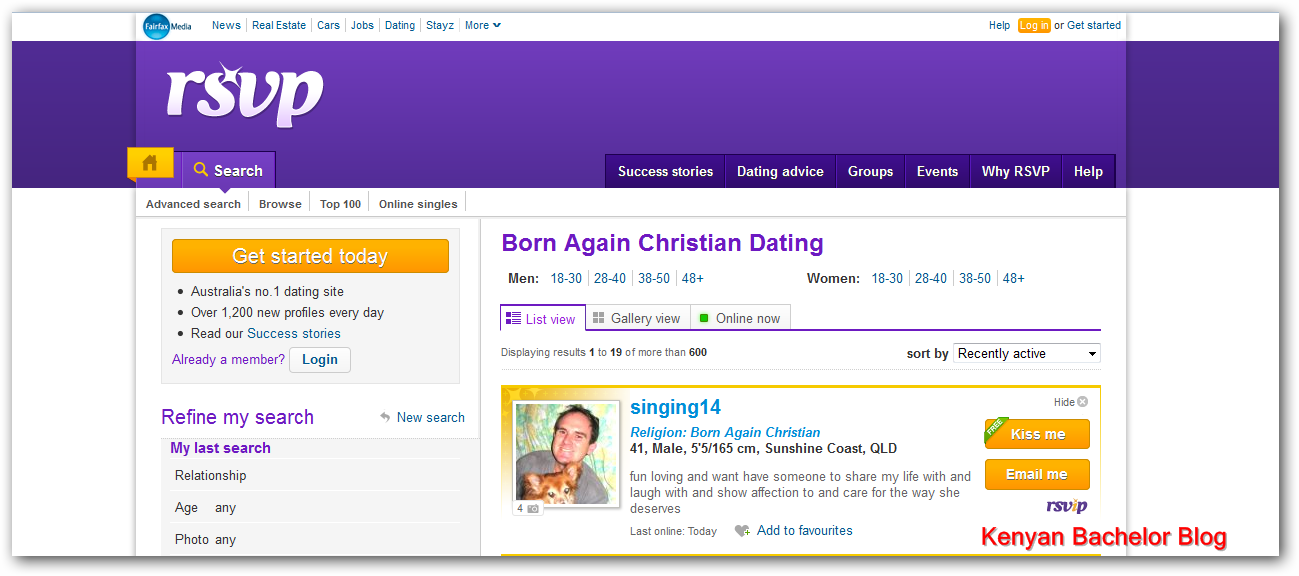Screen dimensions: 1299x576
Task: Open Success stories menu item
Action: (x=665, y=171)
